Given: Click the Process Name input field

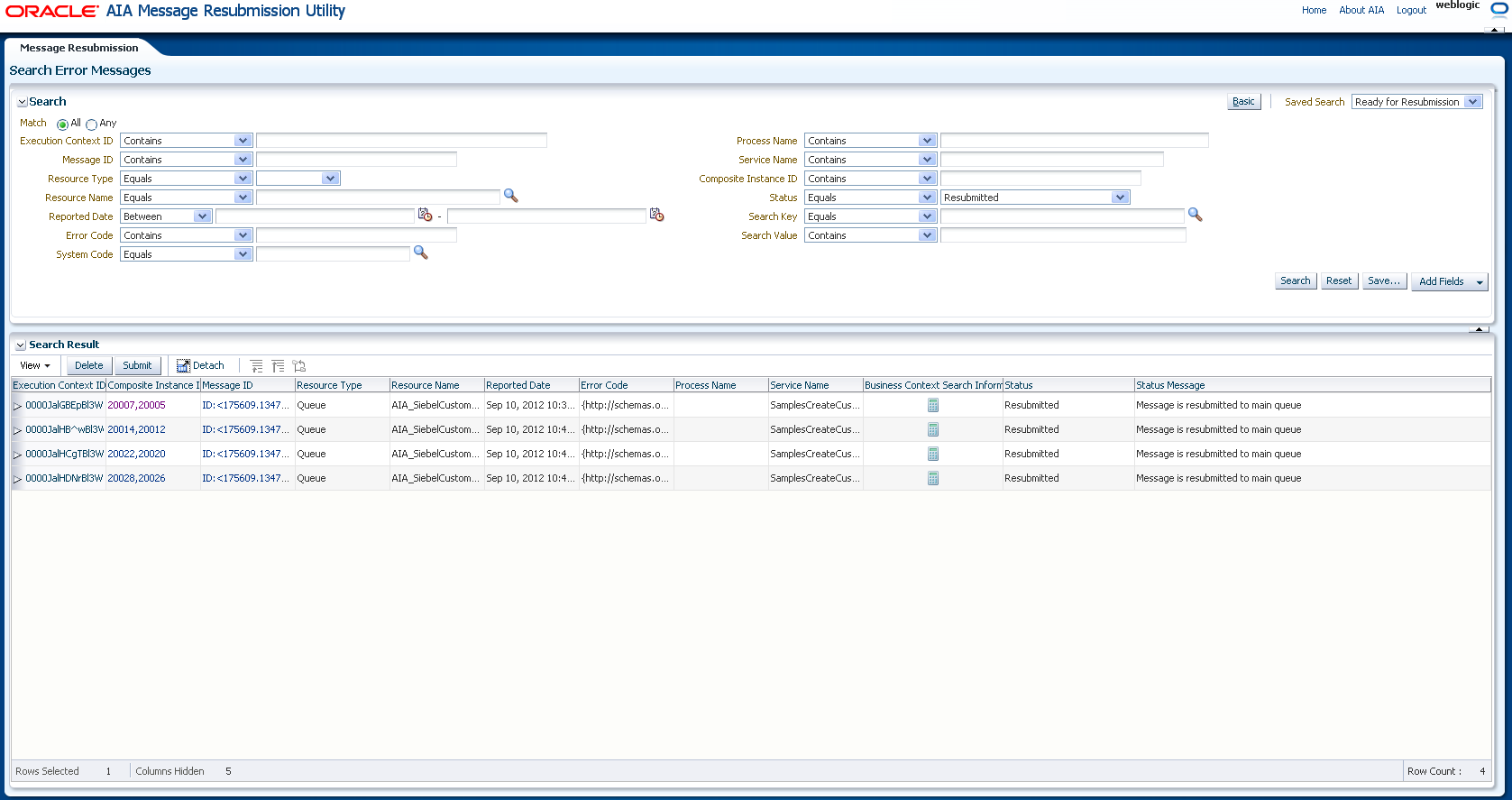Looking at the screenshot, I should 1075,141.
